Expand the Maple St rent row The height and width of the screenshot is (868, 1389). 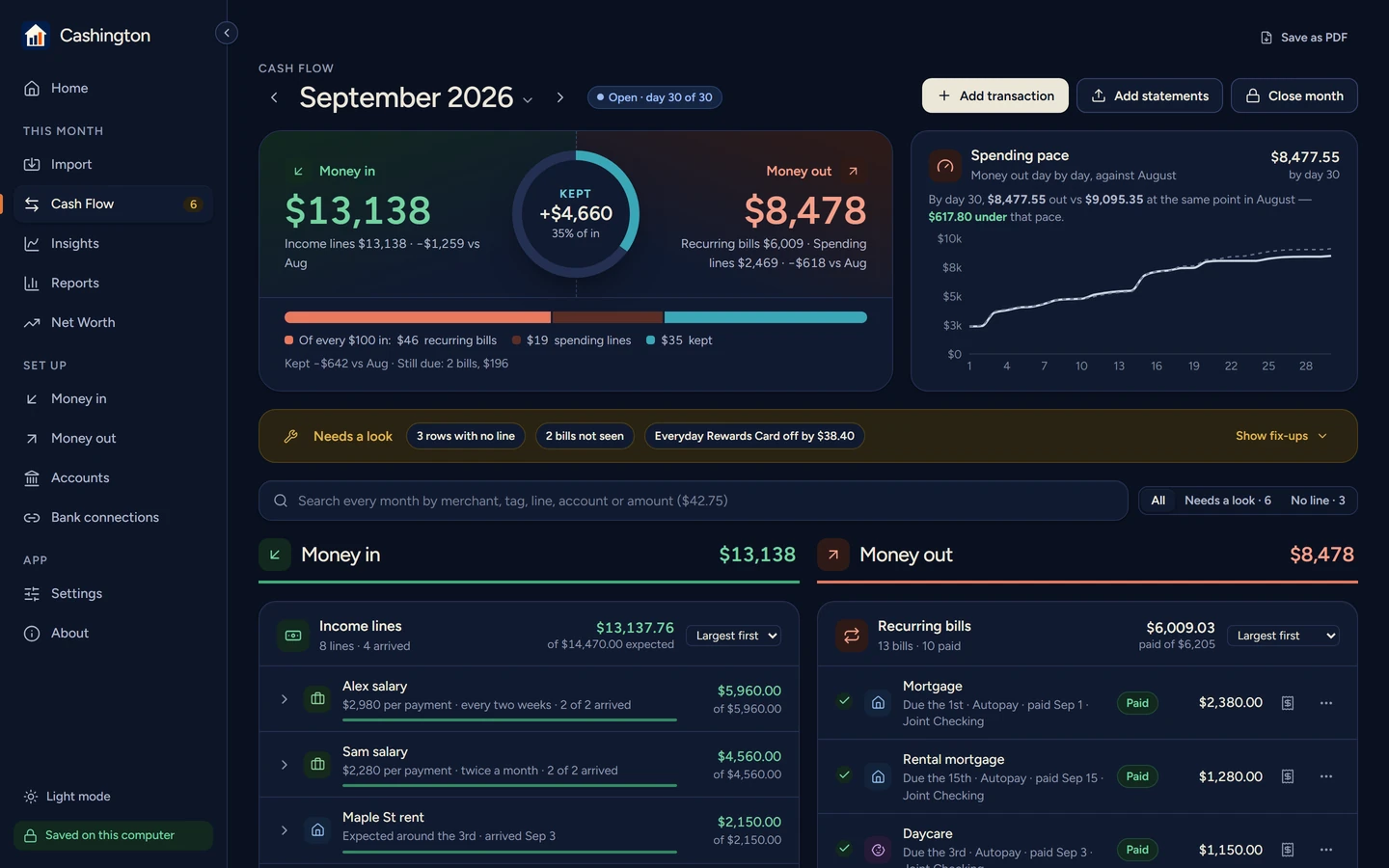[285, 830]
